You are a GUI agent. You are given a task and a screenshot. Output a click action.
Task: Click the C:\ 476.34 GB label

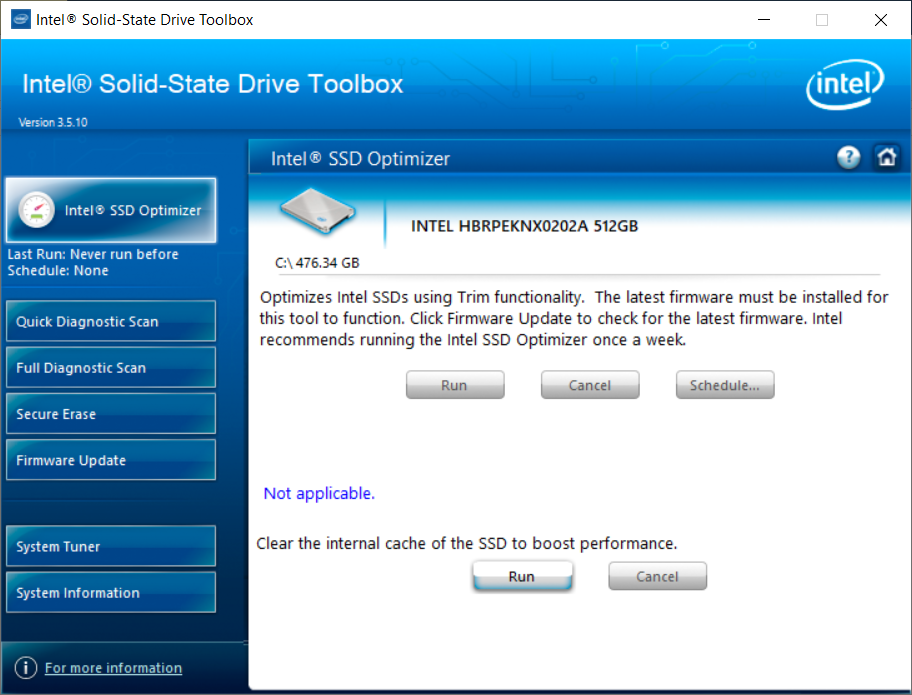pyautogui.click(x=317, y=263)
